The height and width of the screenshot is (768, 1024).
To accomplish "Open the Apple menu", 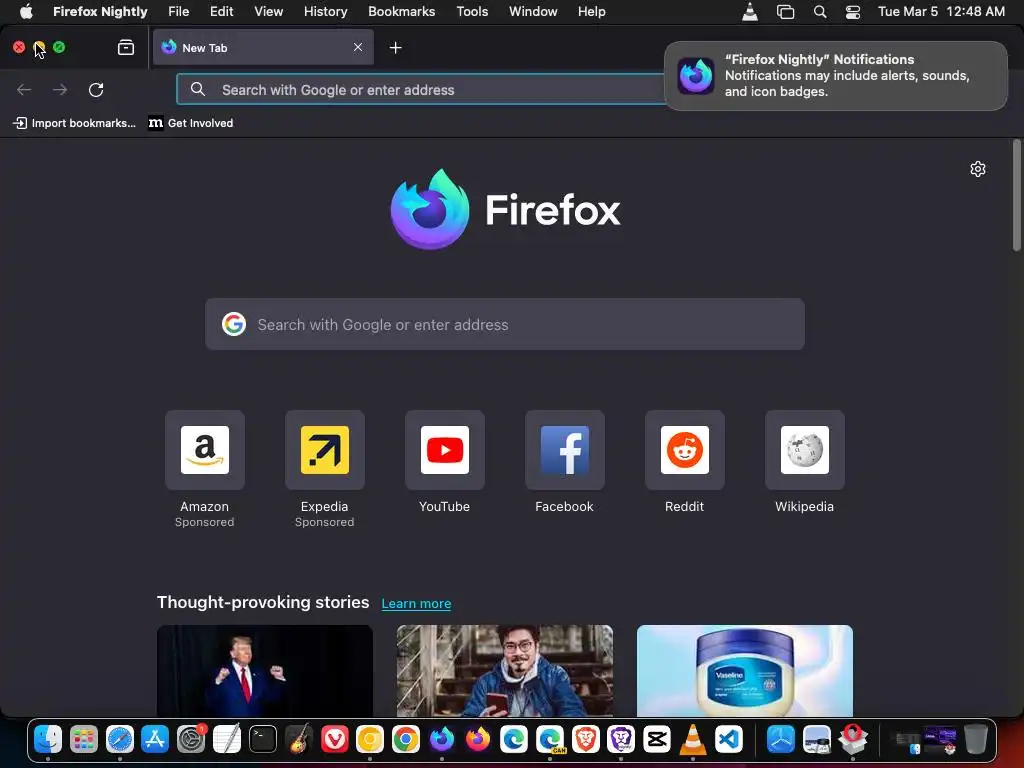I will tap(26, 12).
